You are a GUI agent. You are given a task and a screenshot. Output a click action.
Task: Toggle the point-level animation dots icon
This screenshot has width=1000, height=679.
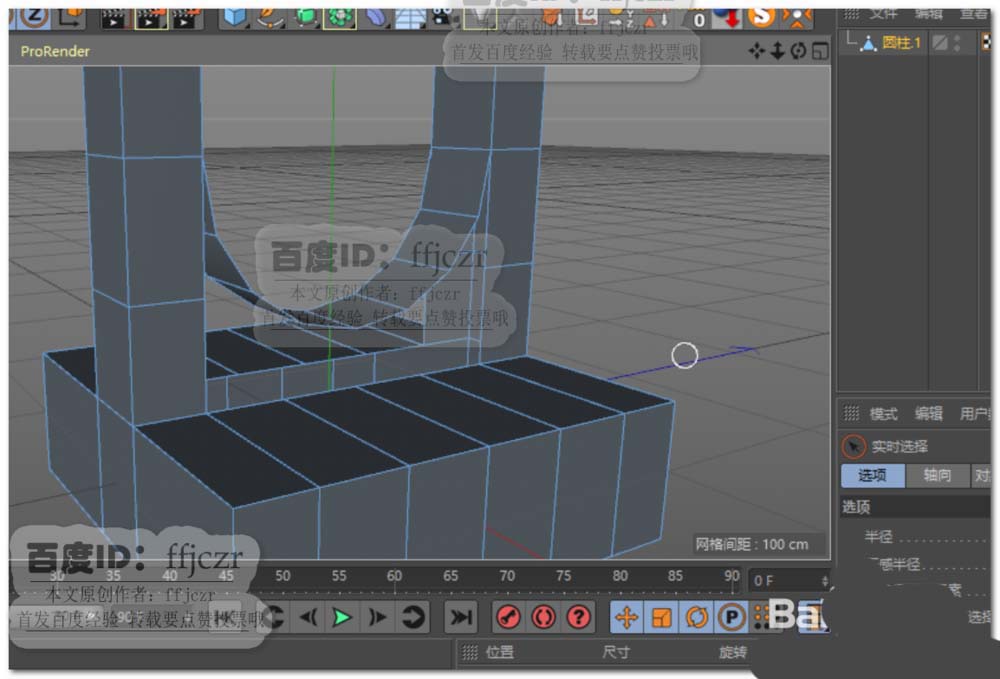pyautogui.click(x=760, y=617)
